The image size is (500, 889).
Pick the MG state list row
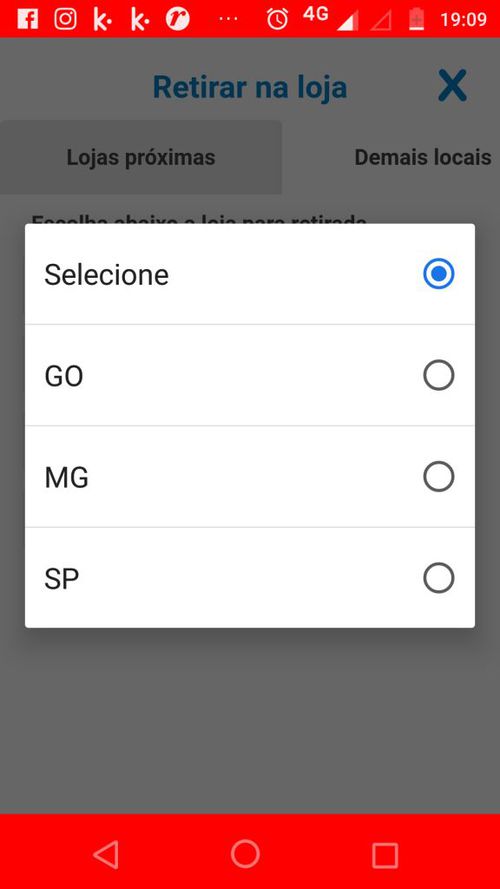tap(250, 477)
